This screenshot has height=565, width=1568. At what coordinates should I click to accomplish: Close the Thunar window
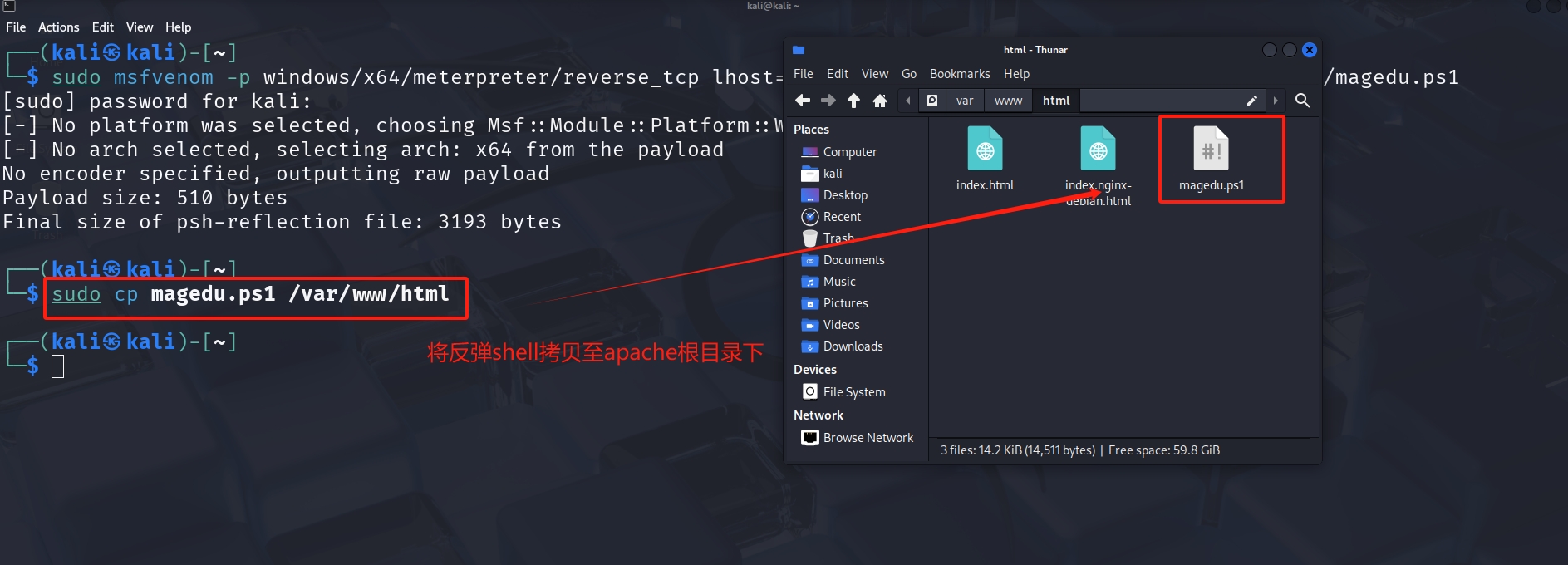click(1309, 50)
